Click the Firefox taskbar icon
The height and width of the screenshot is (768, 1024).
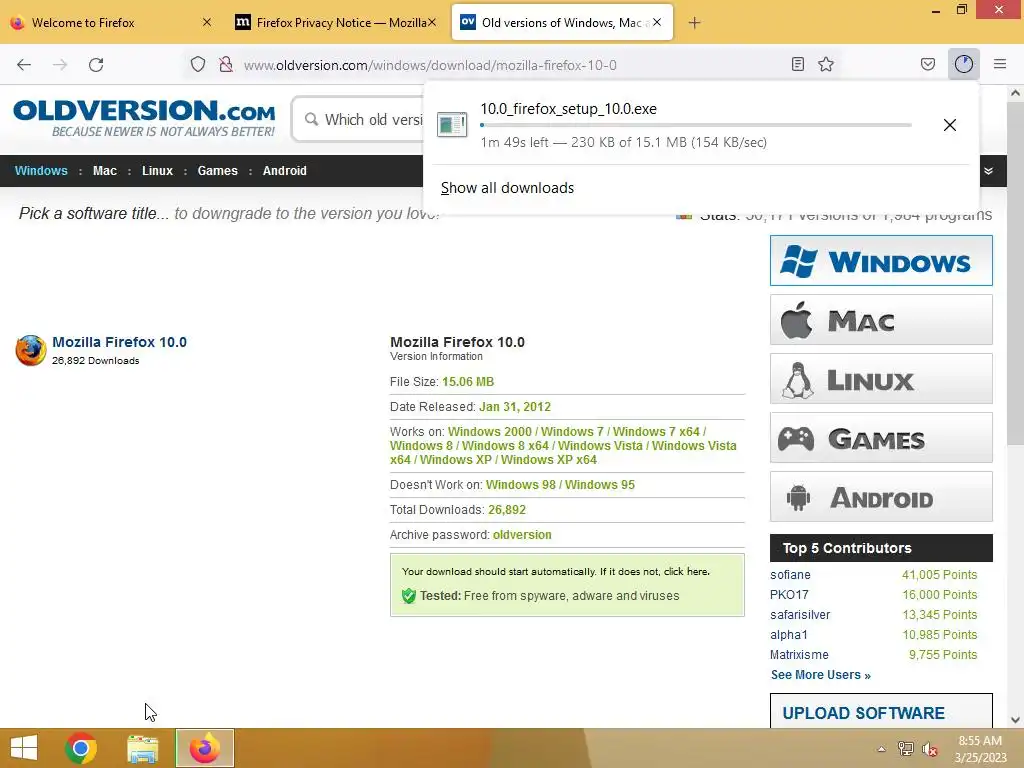204,748
